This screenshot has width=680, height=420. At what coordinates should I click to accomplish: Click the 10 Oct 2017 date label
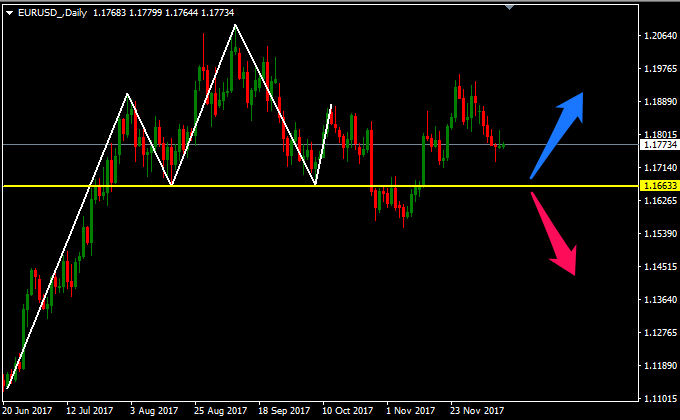pos(347,410)
